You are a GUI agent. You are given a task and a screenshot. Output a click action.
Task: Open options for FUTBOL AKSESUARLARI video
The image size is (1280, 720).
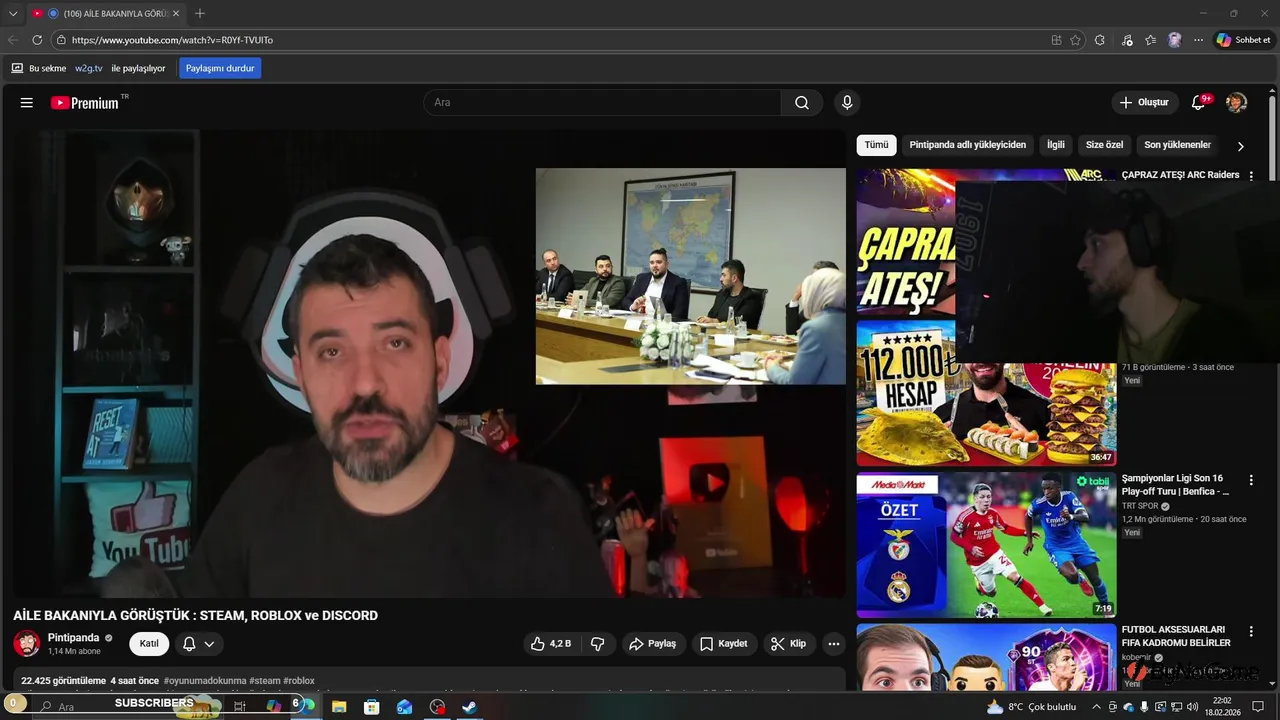pyautogui.click(x=1250, y=631)
